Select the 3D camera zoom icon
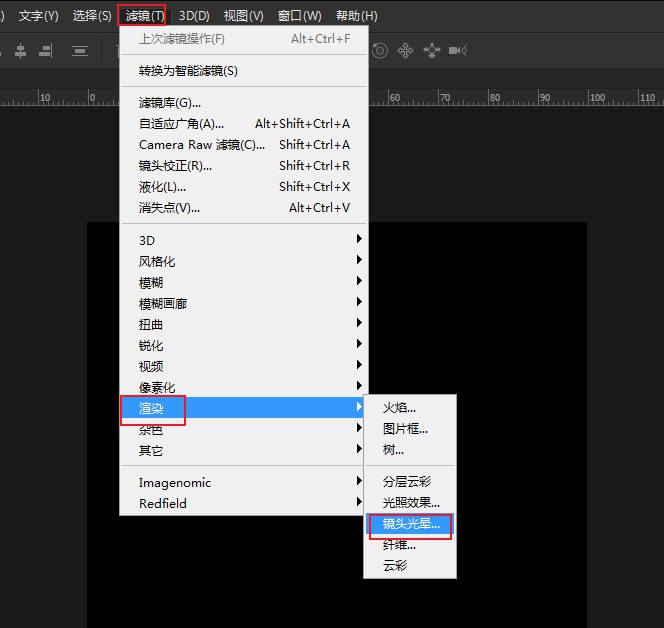 coord(458,51)
